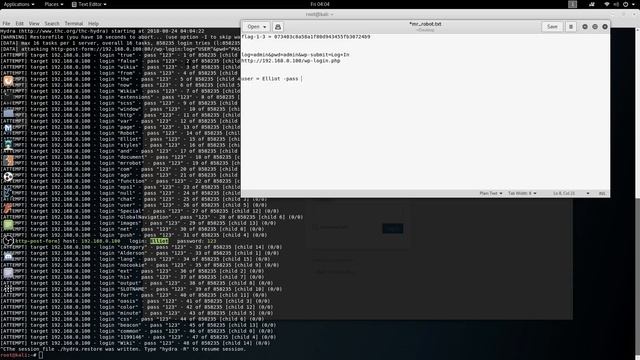The image size is (640, 360).
Task: Expand the arrow next to Open button
Action: click(x=264, y=27)
